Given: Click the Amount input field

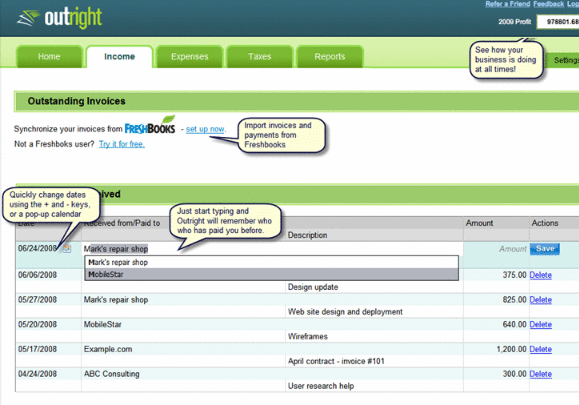Looking at the screenshot, I should coord(496,249).
